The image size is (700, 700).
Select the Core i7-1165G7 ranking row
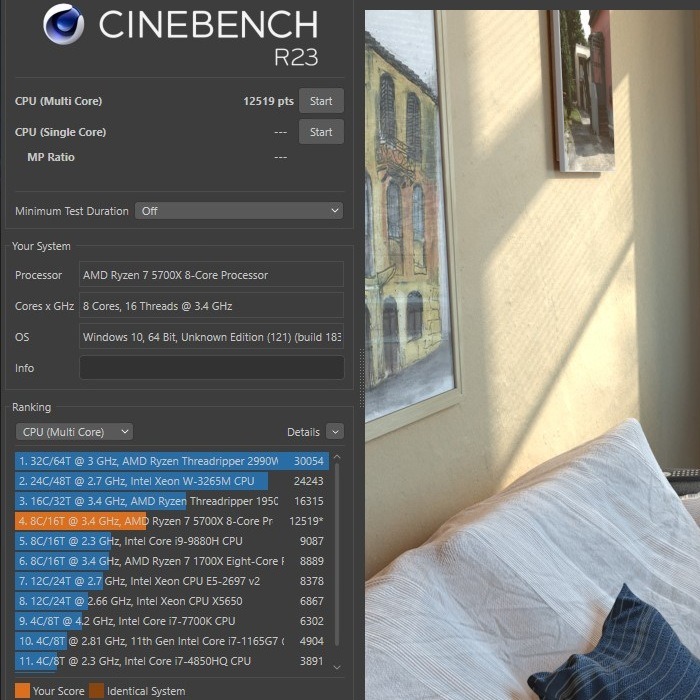pos(172,641)
